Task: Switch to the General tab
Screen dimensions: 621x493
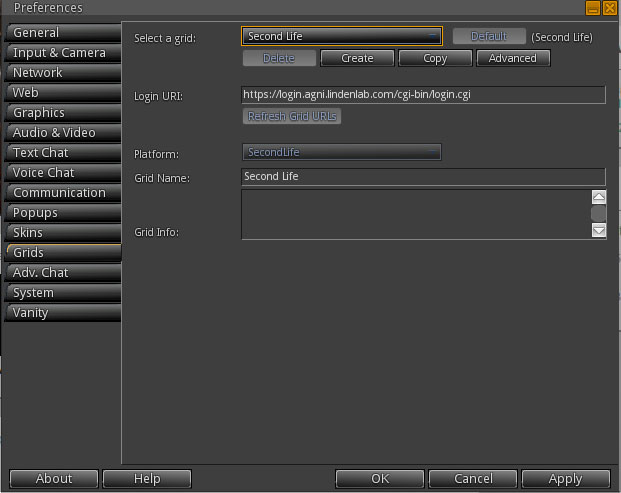Action: [x=63, y=32]
